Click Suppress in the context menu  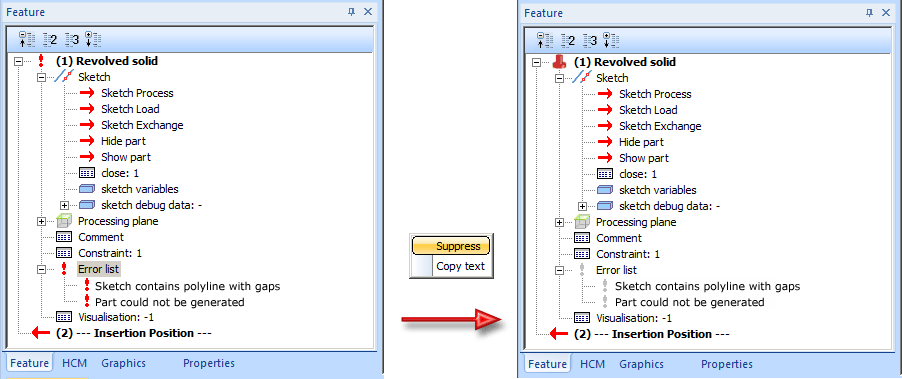pos(450,246)
